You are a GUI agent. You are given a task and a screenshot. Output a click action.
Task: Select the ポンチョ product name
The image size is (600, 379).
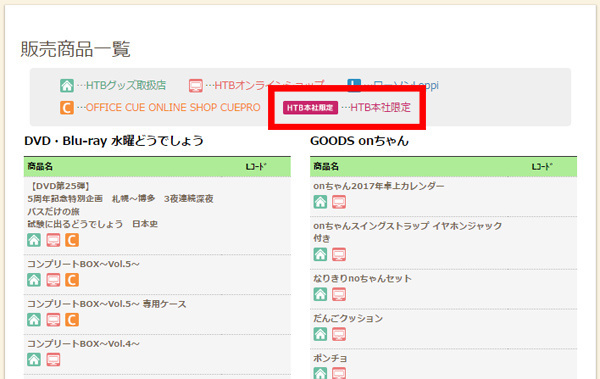coord(330,358)
